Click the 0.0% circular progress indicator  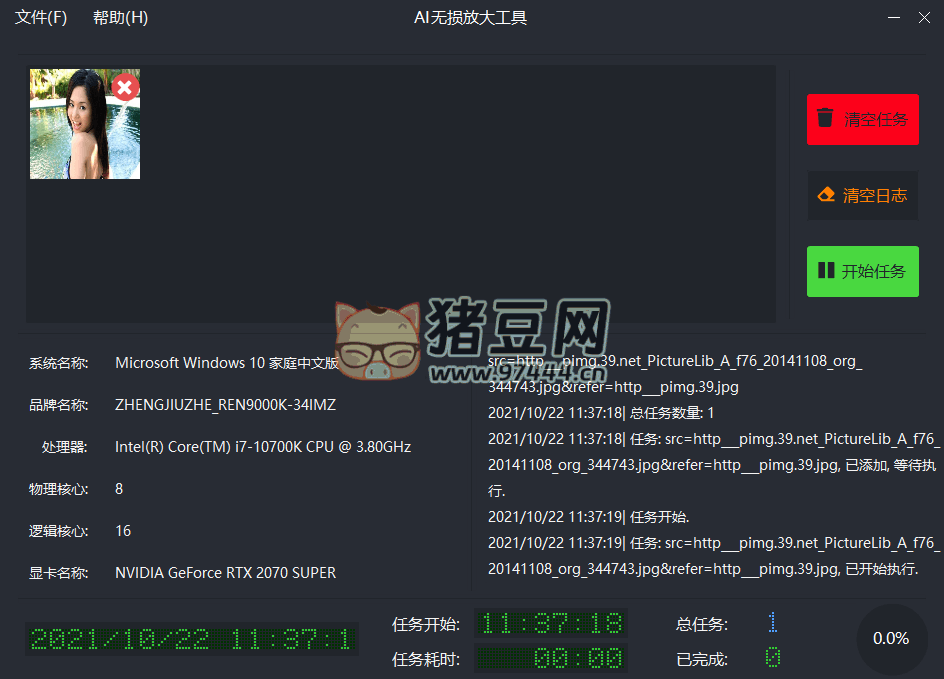[x=891, y=638]
